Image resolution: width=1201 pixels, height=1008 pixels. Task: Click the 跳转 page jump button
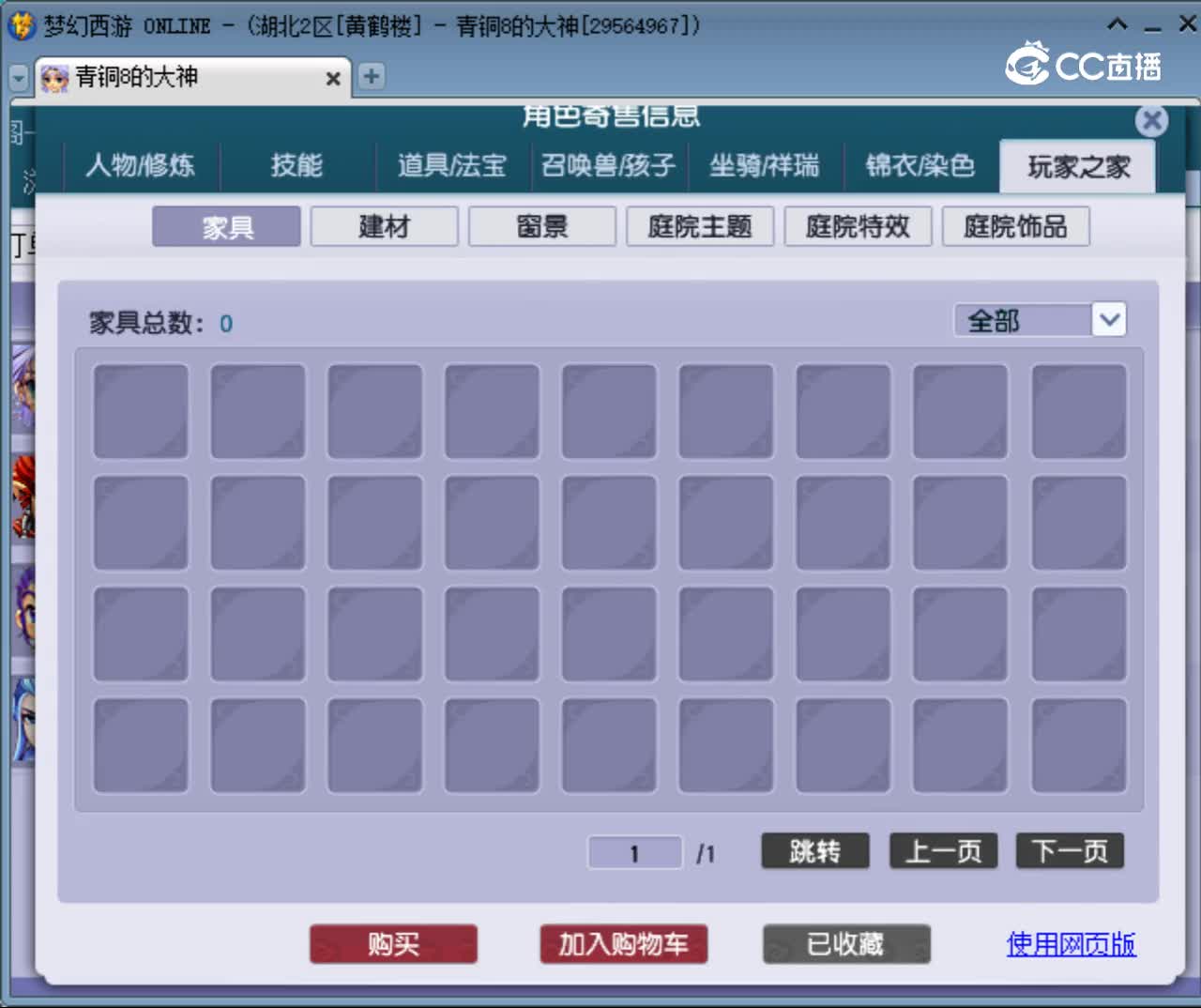coord(815,851)
